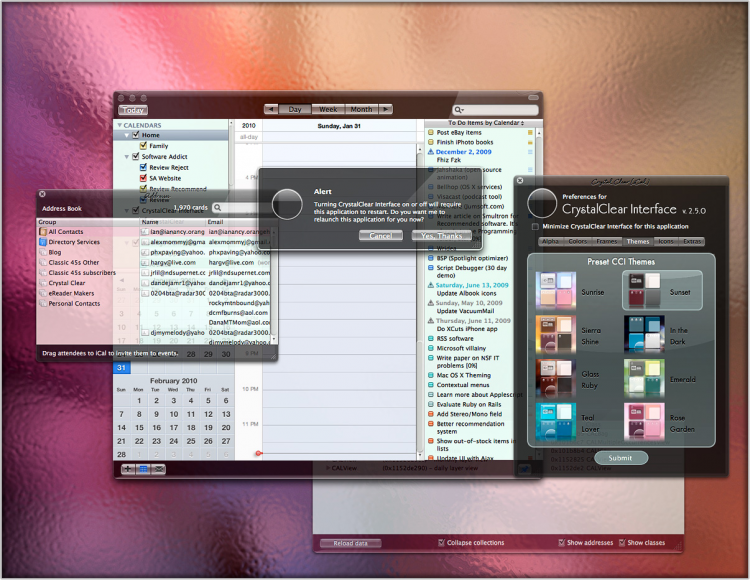Toggle the mini-month grid button in iCal
Viewport: 750px width, 580px height.
tap(143, 469)
